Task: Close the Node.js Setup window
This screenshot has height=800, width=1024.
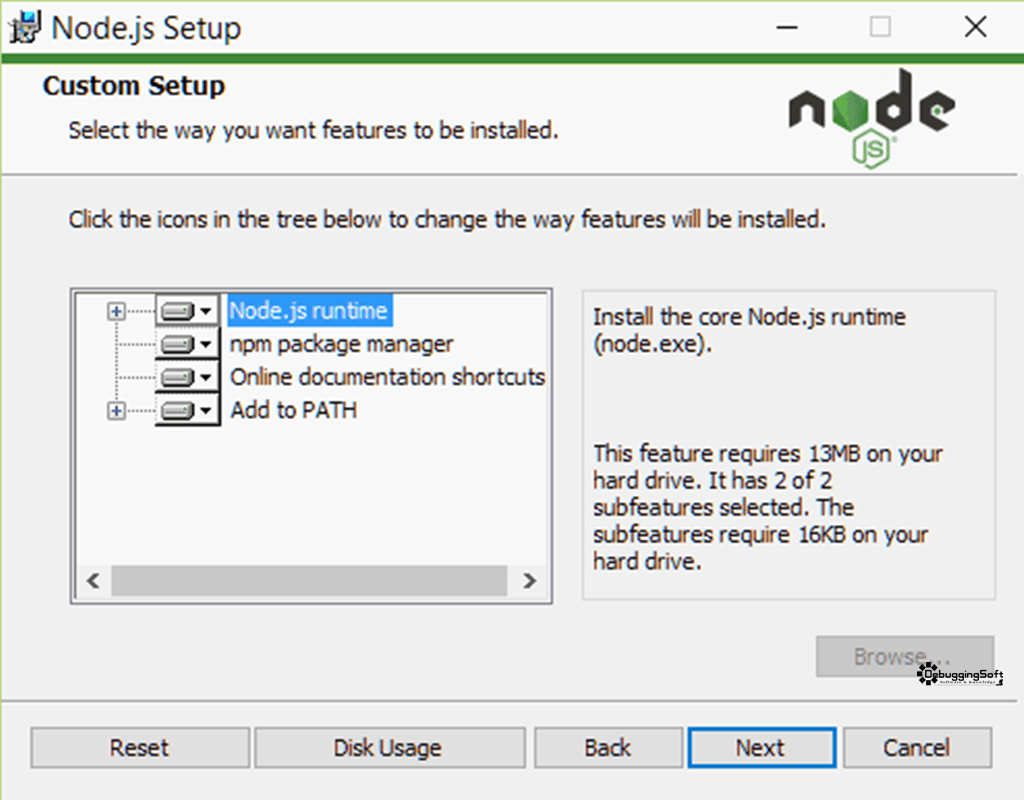Action: (x=976, y=27)
